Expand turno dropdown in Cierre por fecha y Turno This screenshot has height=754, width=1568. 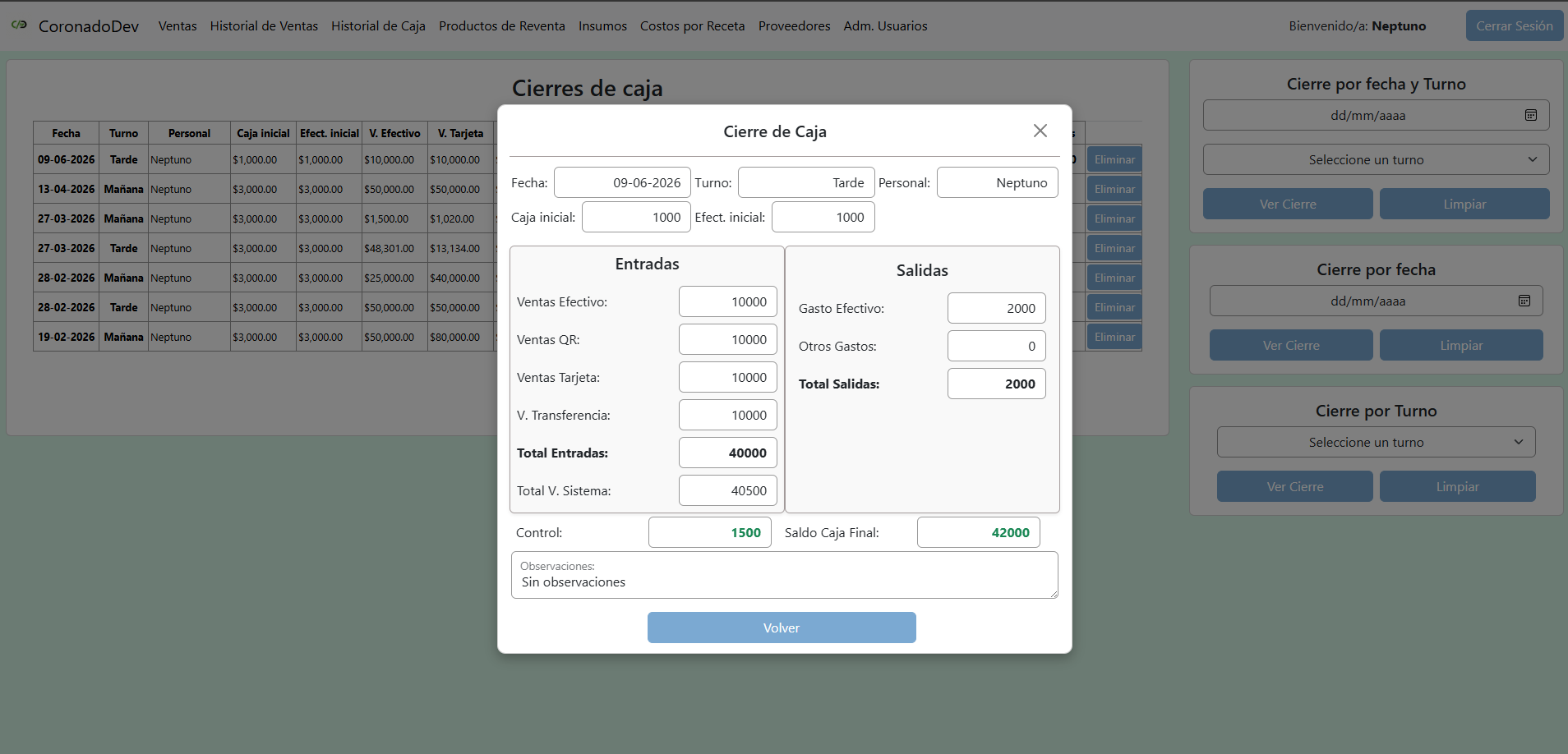coord(1377,159)
